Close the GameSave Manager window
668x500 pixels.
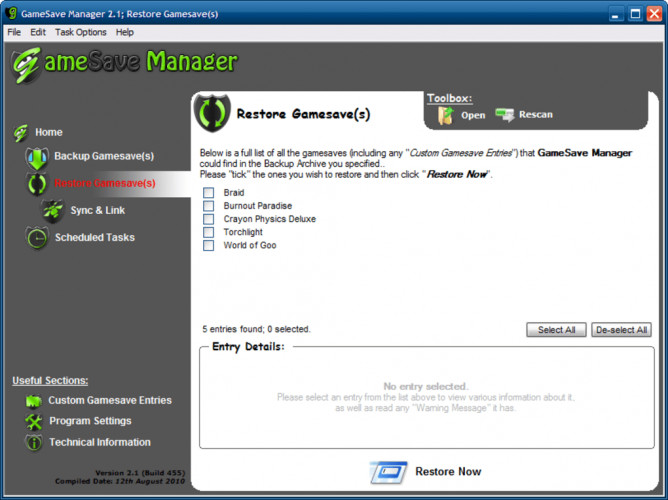(x=654, y=14)
